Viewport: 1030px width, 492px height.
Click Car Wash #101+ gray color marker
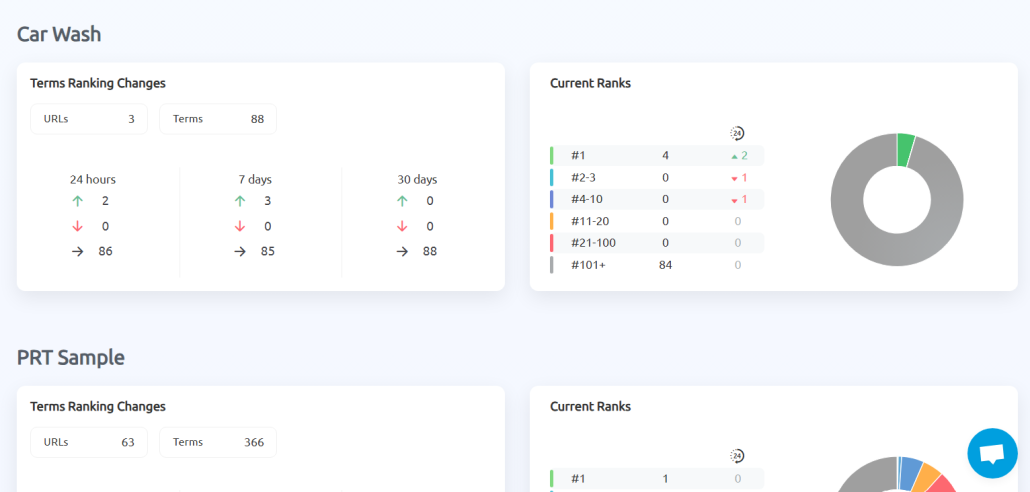pyautogui.click(x=552, y=265)
